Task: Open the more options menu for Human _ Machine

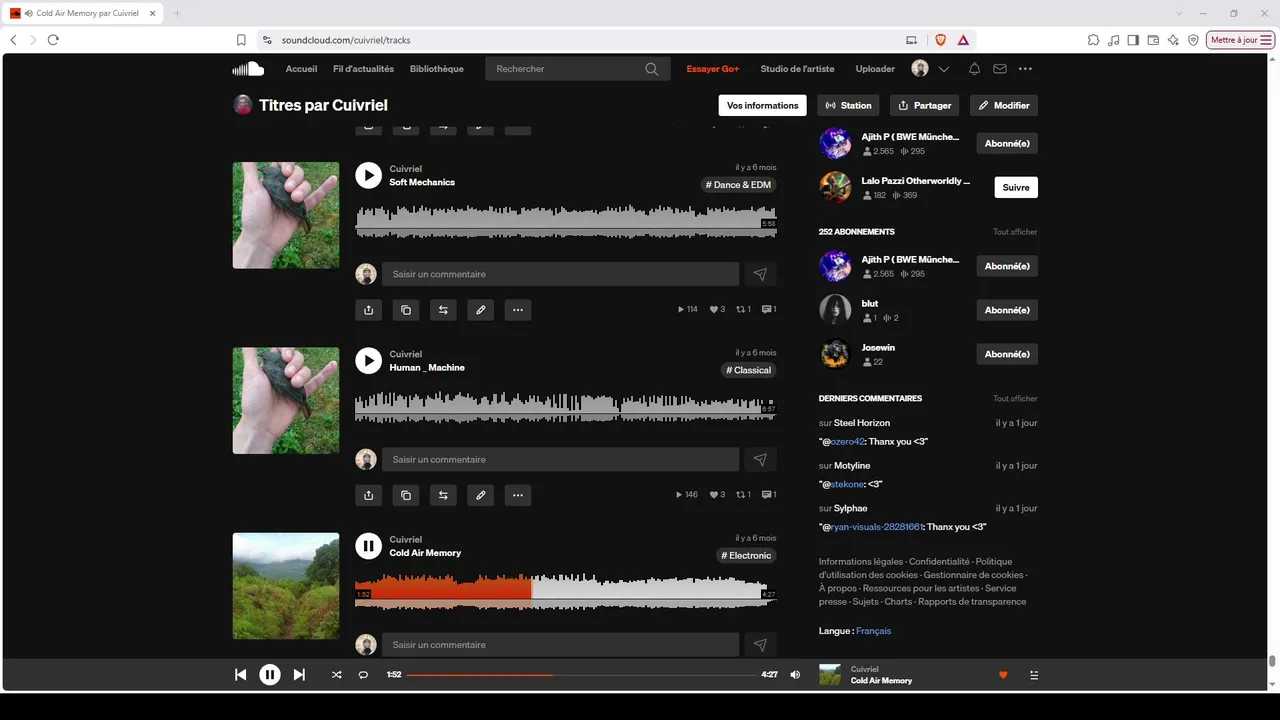Action: (518, 495)
